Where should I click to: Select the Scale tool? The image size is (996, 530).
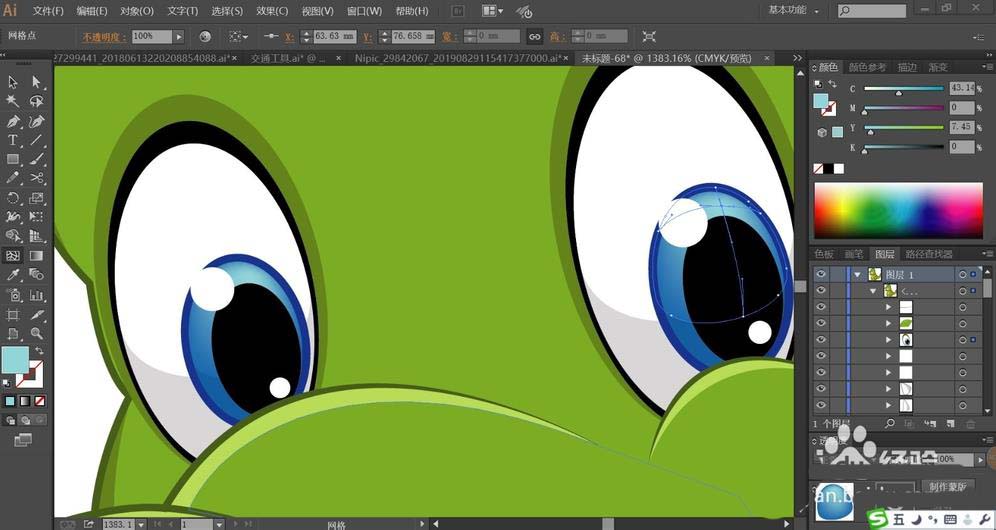[x=36, y=198]
